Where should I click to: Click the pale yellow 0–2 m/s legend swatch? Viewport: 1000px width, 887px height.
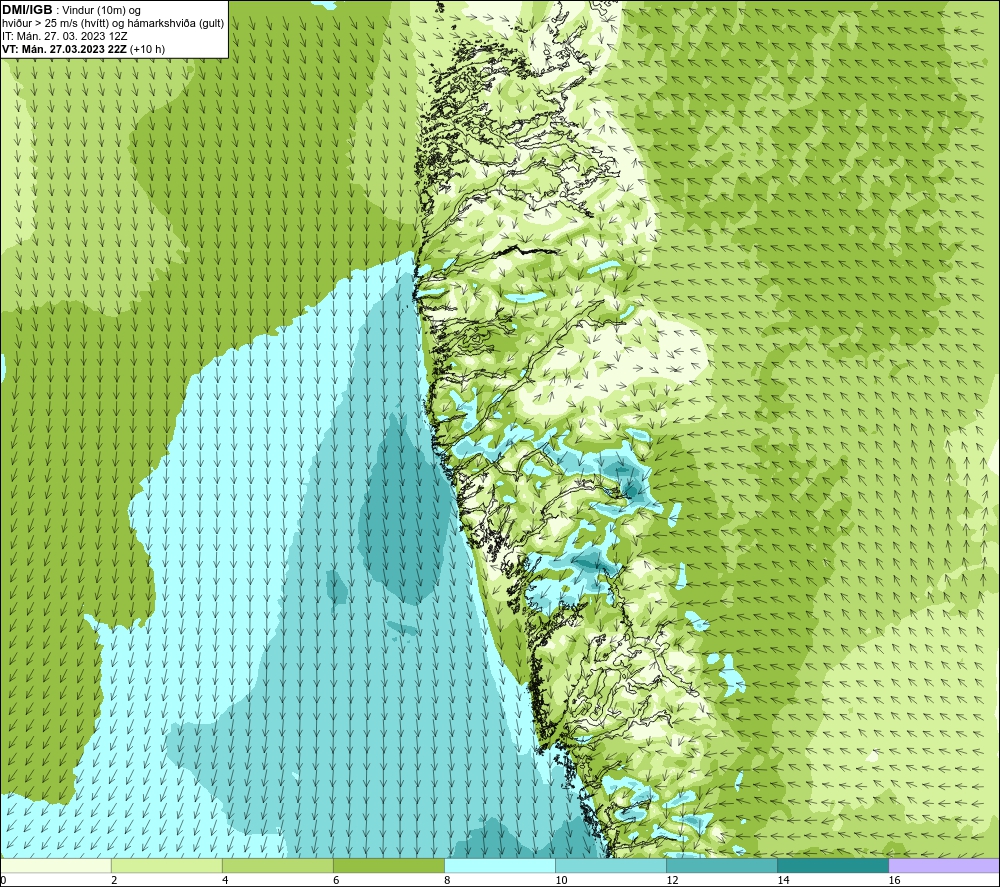pos(56,865)
